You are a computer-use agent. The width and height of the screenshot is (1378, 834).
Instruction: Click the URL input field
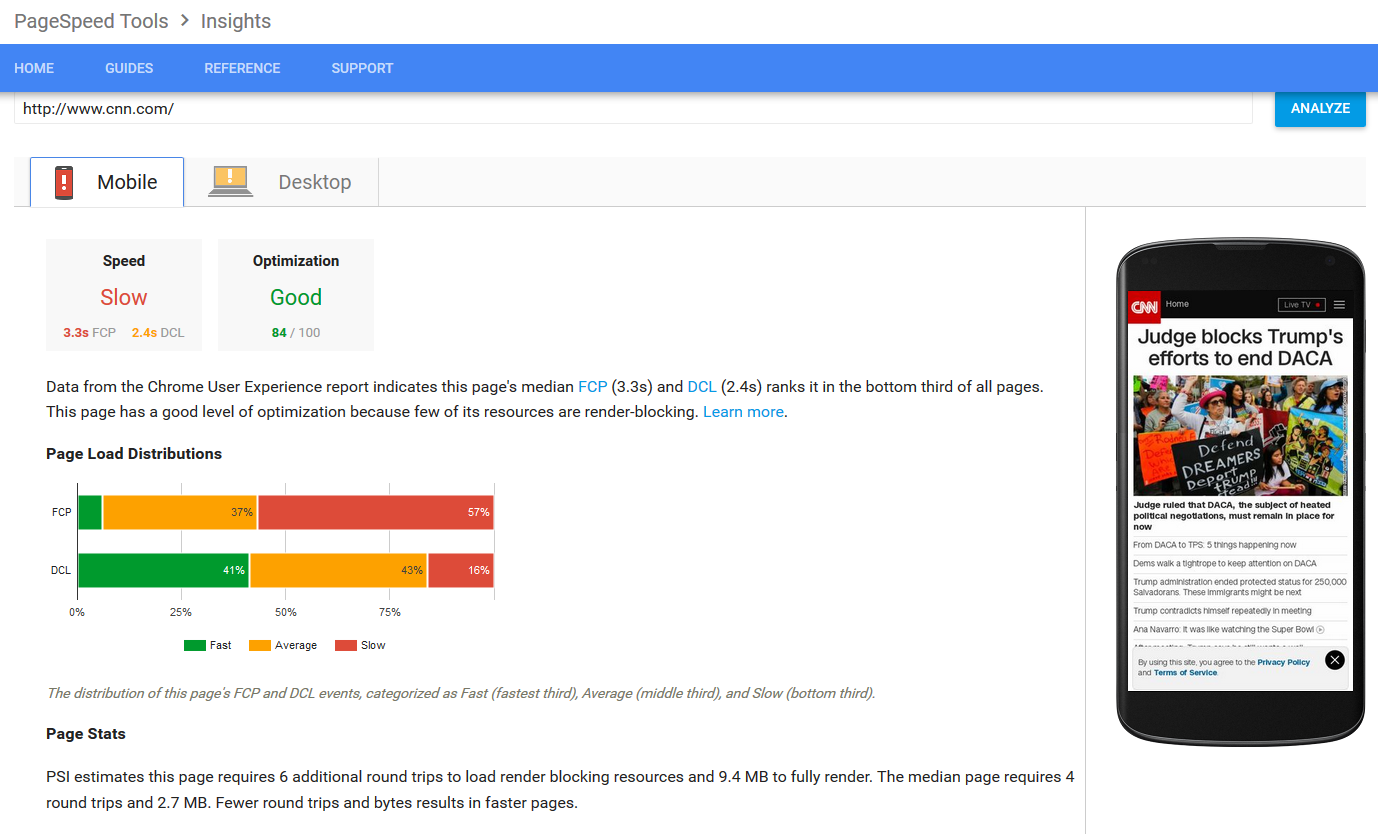coord(632,109)
